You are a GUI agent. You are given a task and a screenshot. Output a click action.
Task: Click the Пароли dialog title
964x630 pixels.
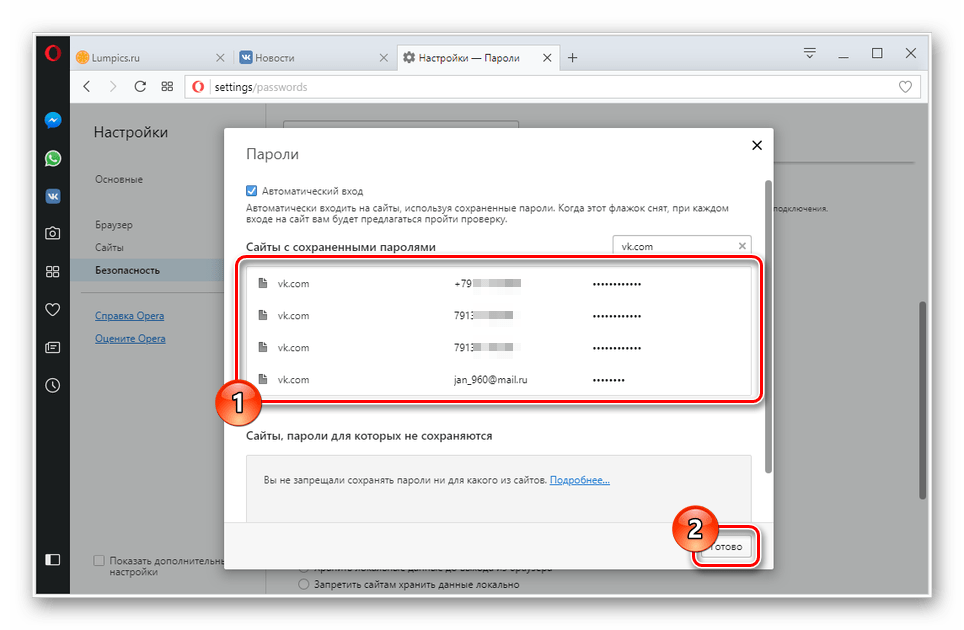(x=272, y=154)
